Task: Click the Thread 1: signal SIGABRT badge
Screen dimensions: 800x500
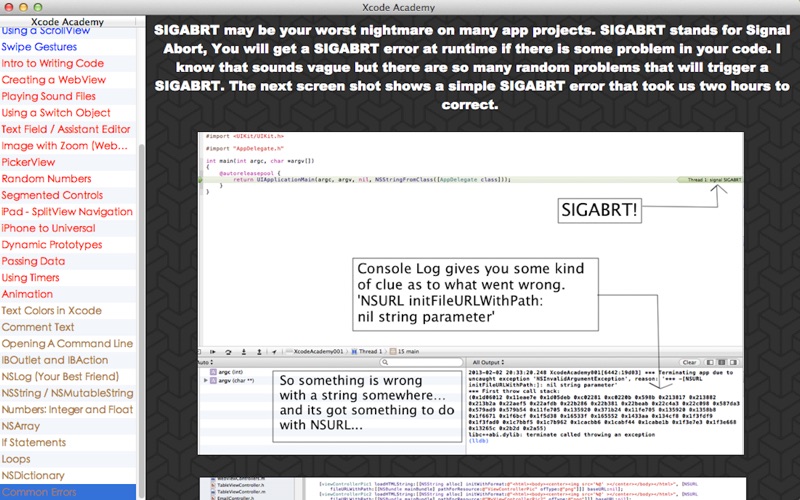Action: coord(709,180)
